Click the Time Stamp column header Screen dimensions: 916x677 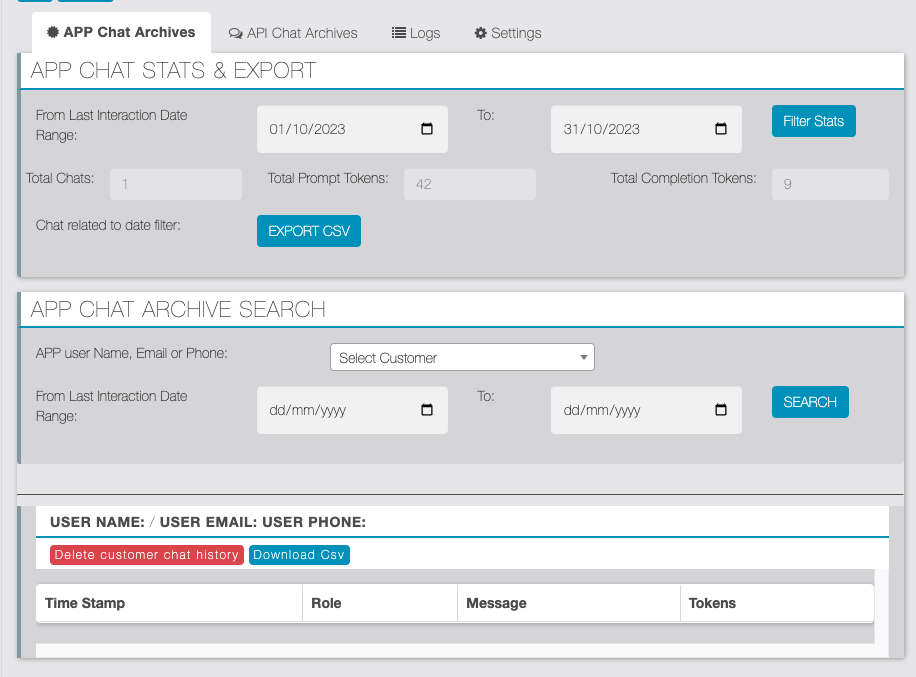(85, 603)
